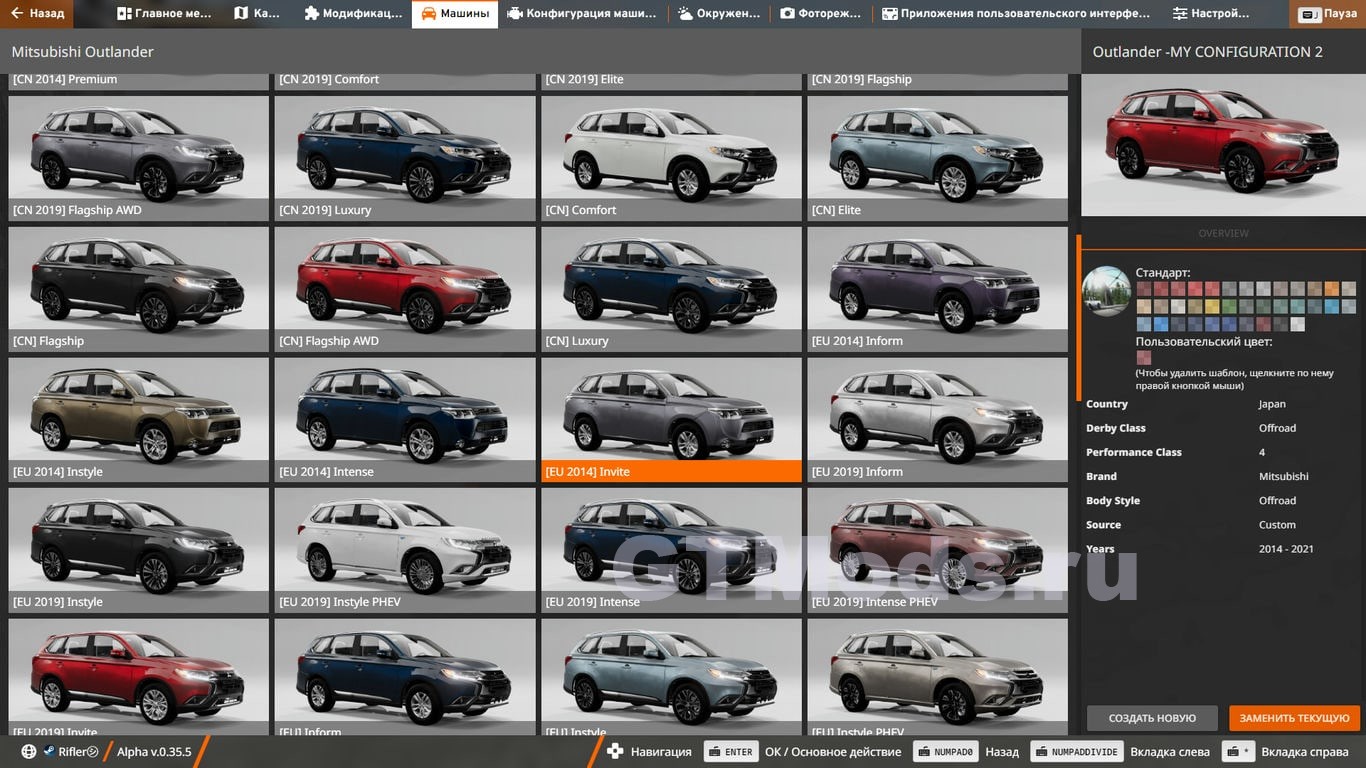Click the Пауза button
The width and height of the screenshot is (1366, 768).
pos(1328,14)
